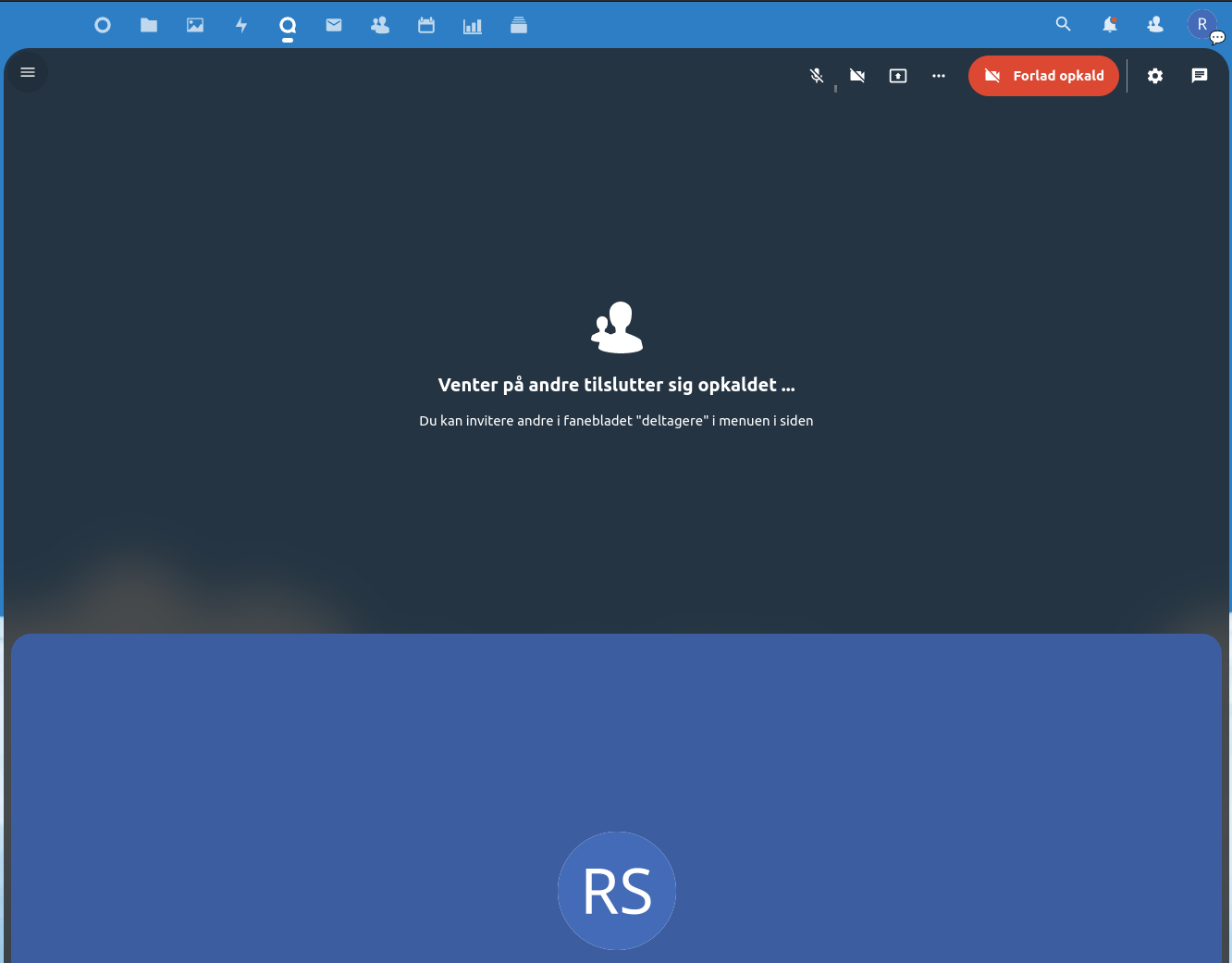Open the Contacts app icon
The height and width of the screenshot is (963, 1232).
pos(380,25)
